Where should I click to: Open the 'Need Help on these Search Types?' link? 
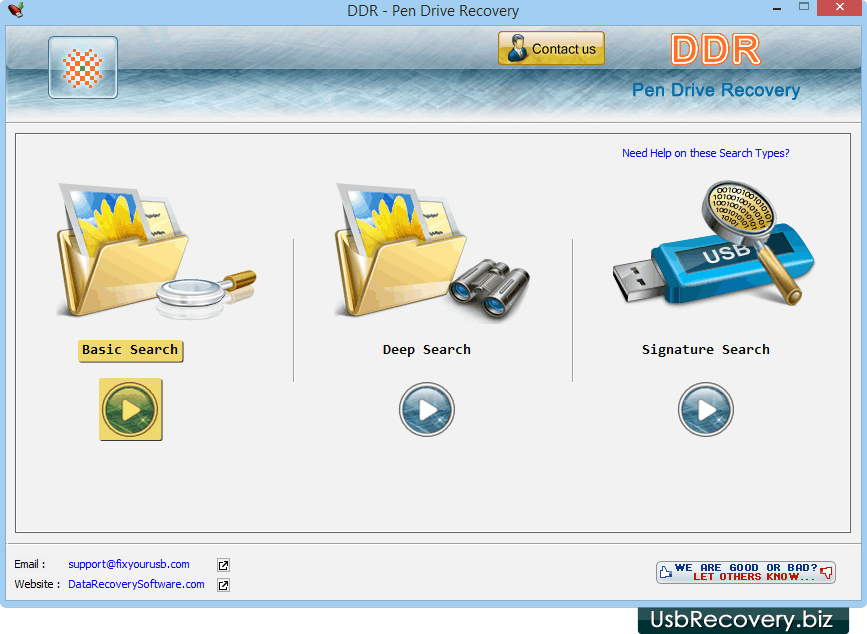[x=705, y=152]
